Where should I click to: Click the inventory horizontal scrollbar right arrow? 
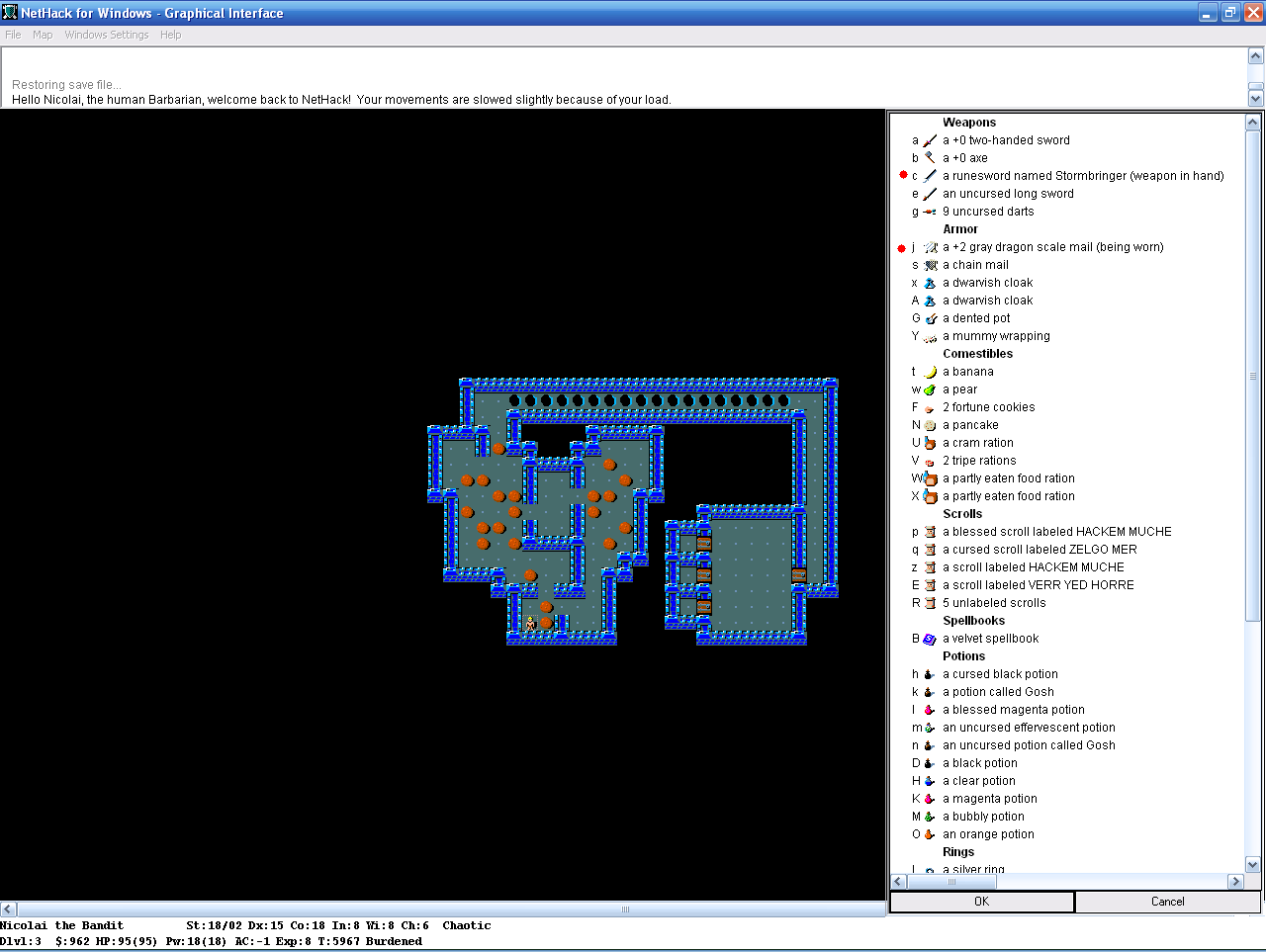coord(1235,881)
